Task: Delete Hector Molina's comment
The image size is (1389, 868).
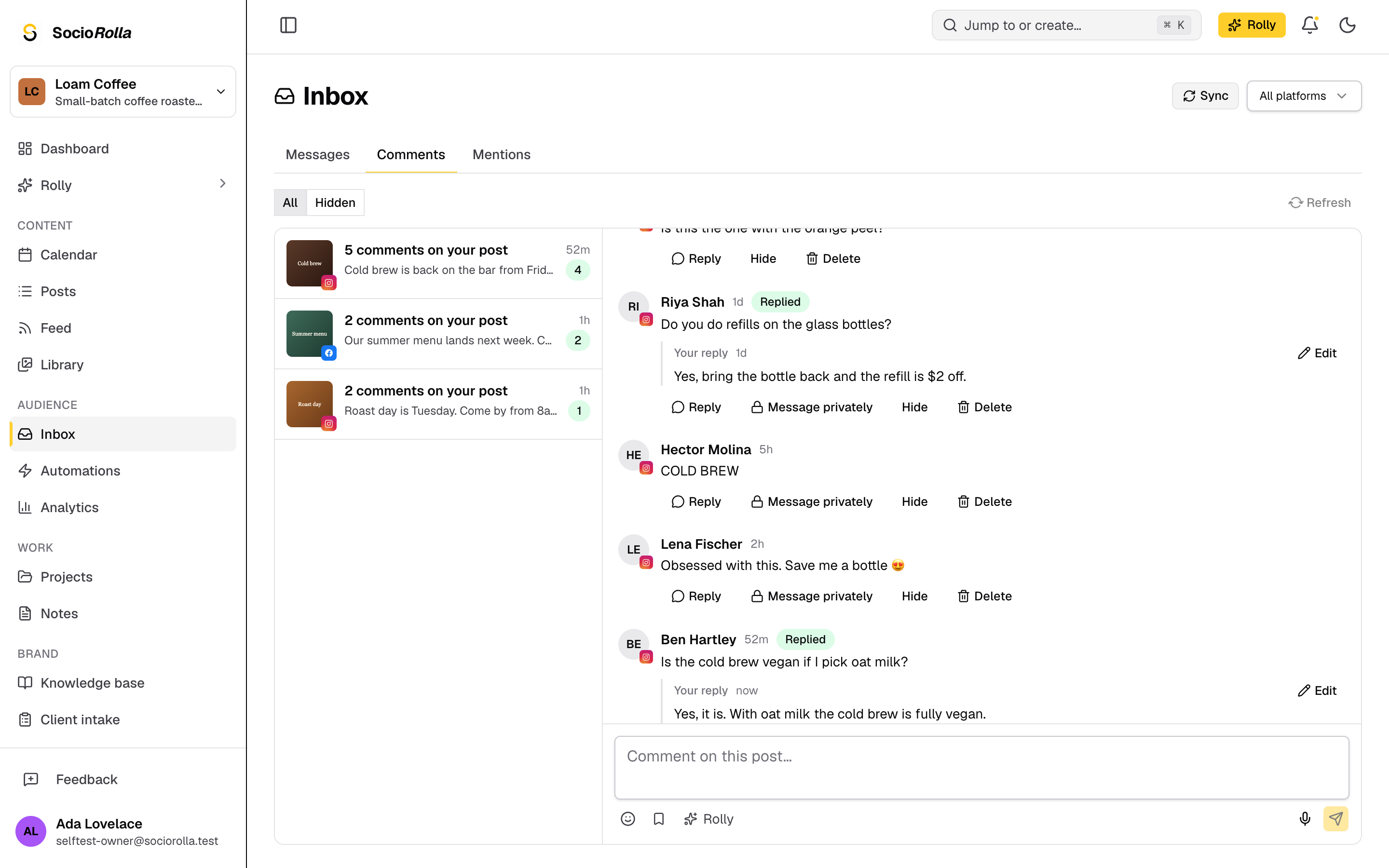Action: click(x=984, y=502)
